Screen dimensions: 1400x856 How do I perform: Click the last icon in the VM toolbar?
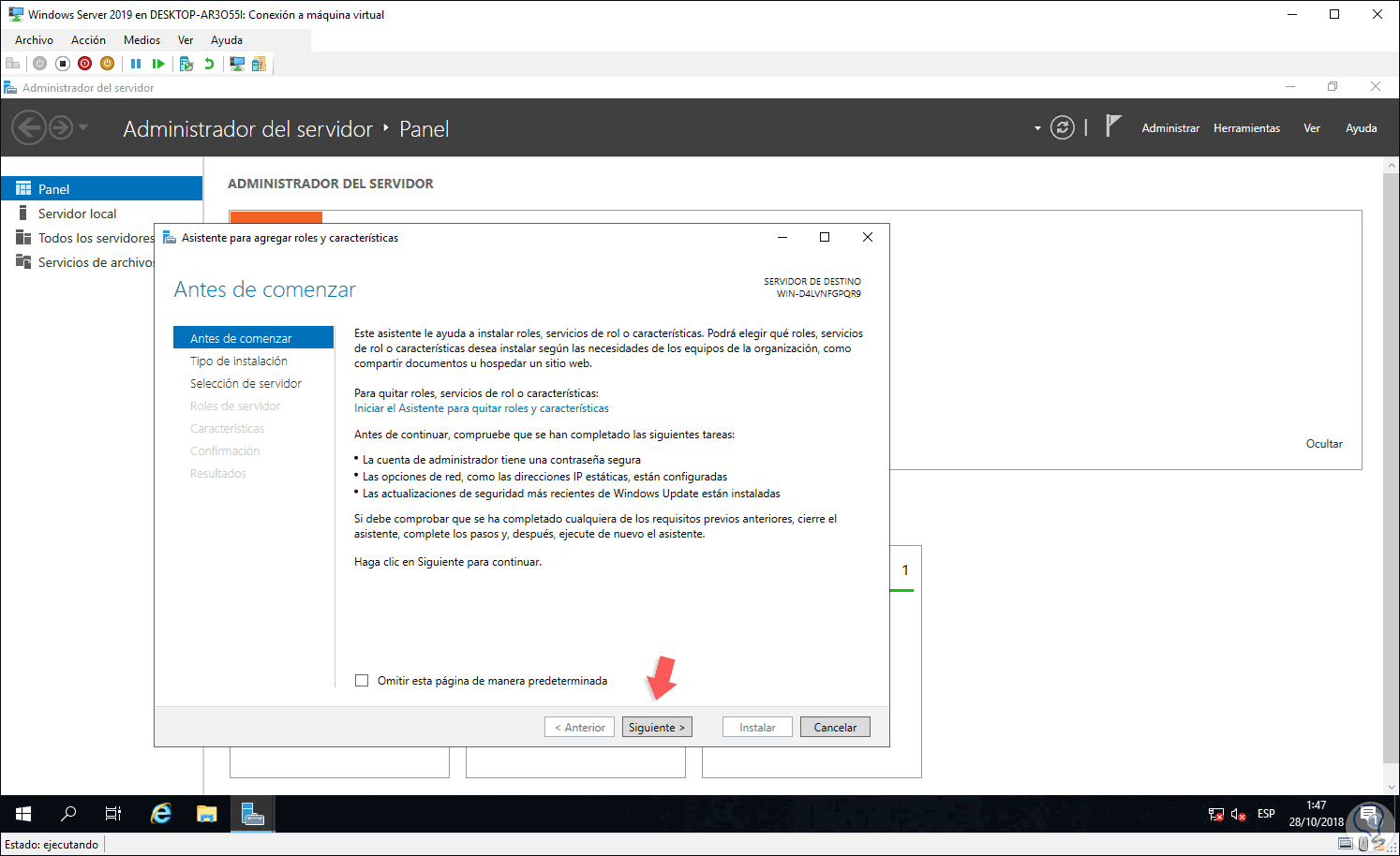[259, 64]
